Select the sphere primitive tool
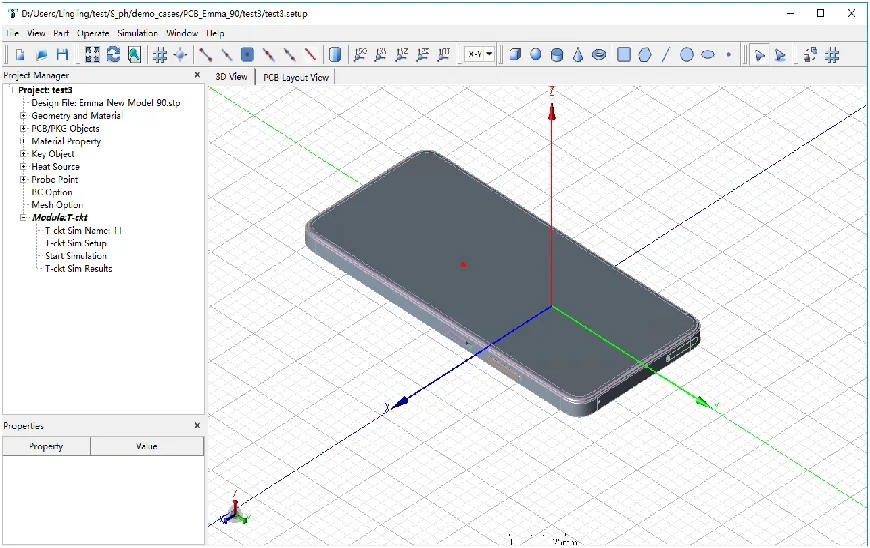The width and height of the screenshot is (870, 548). tap(536, 55)
